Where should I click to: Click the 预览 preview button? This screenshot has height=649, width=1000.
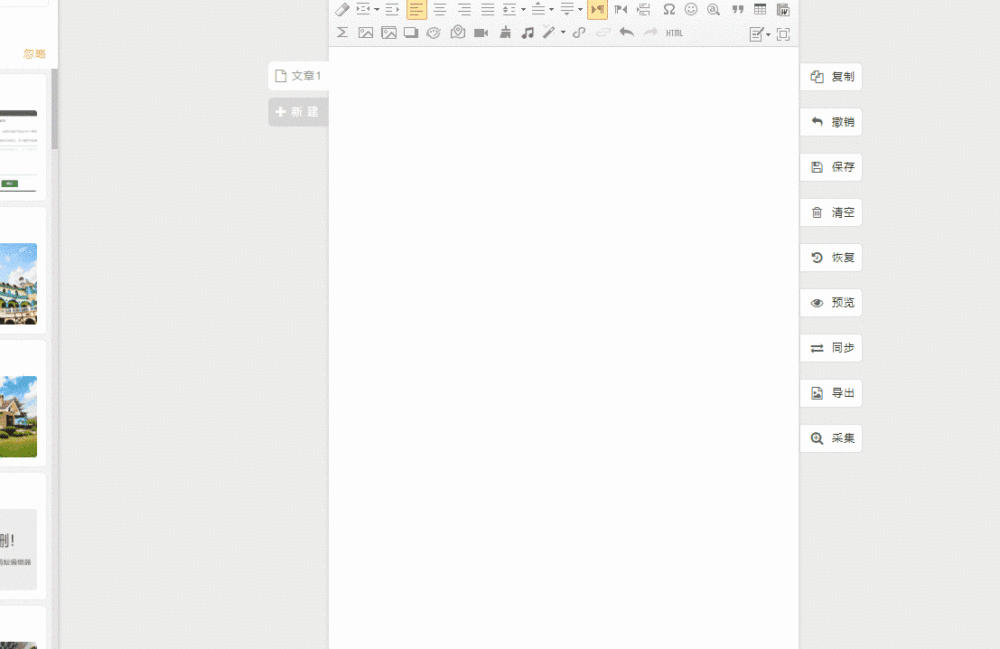point(831,303)
